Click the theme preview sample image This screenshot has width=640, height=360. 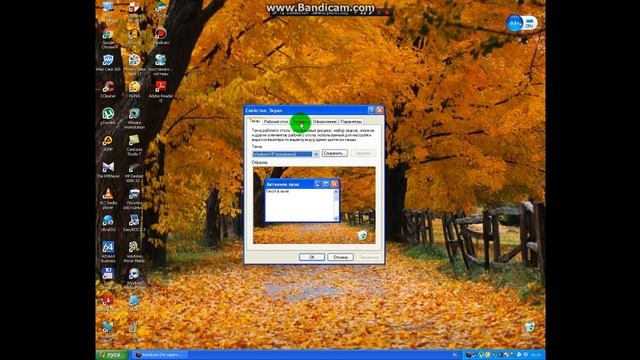(x=314, y=205)
